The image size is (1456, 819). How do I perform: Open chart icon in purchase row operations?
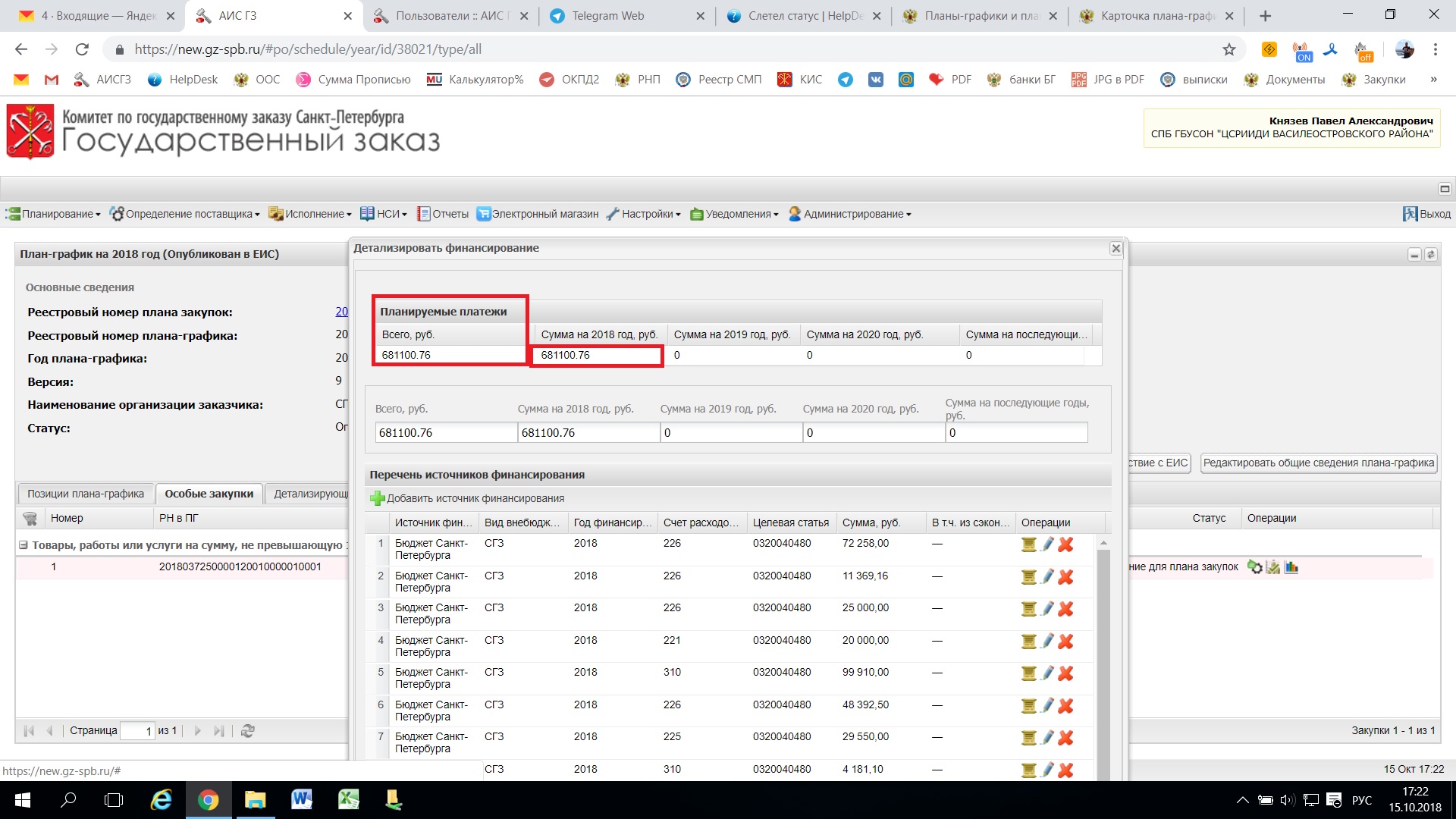[x=1291, y=567]
